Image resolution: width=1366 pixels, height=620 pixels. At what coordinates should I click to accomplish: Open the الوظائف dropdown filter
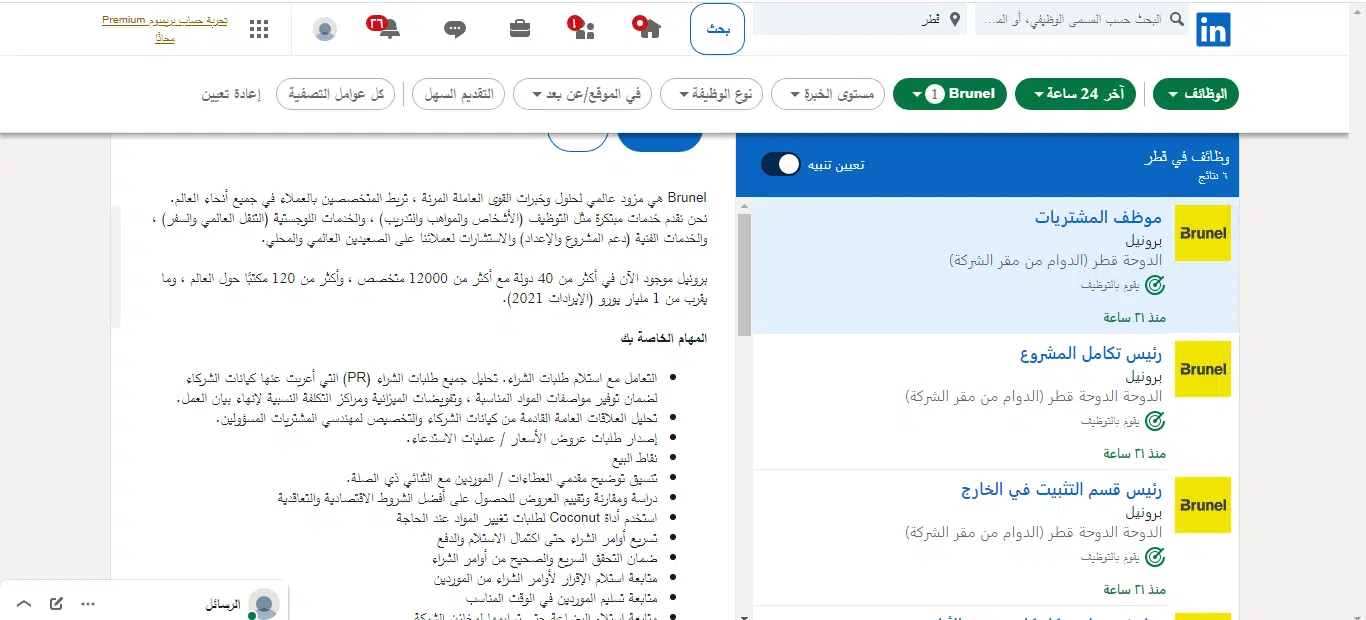point(1196,94)
